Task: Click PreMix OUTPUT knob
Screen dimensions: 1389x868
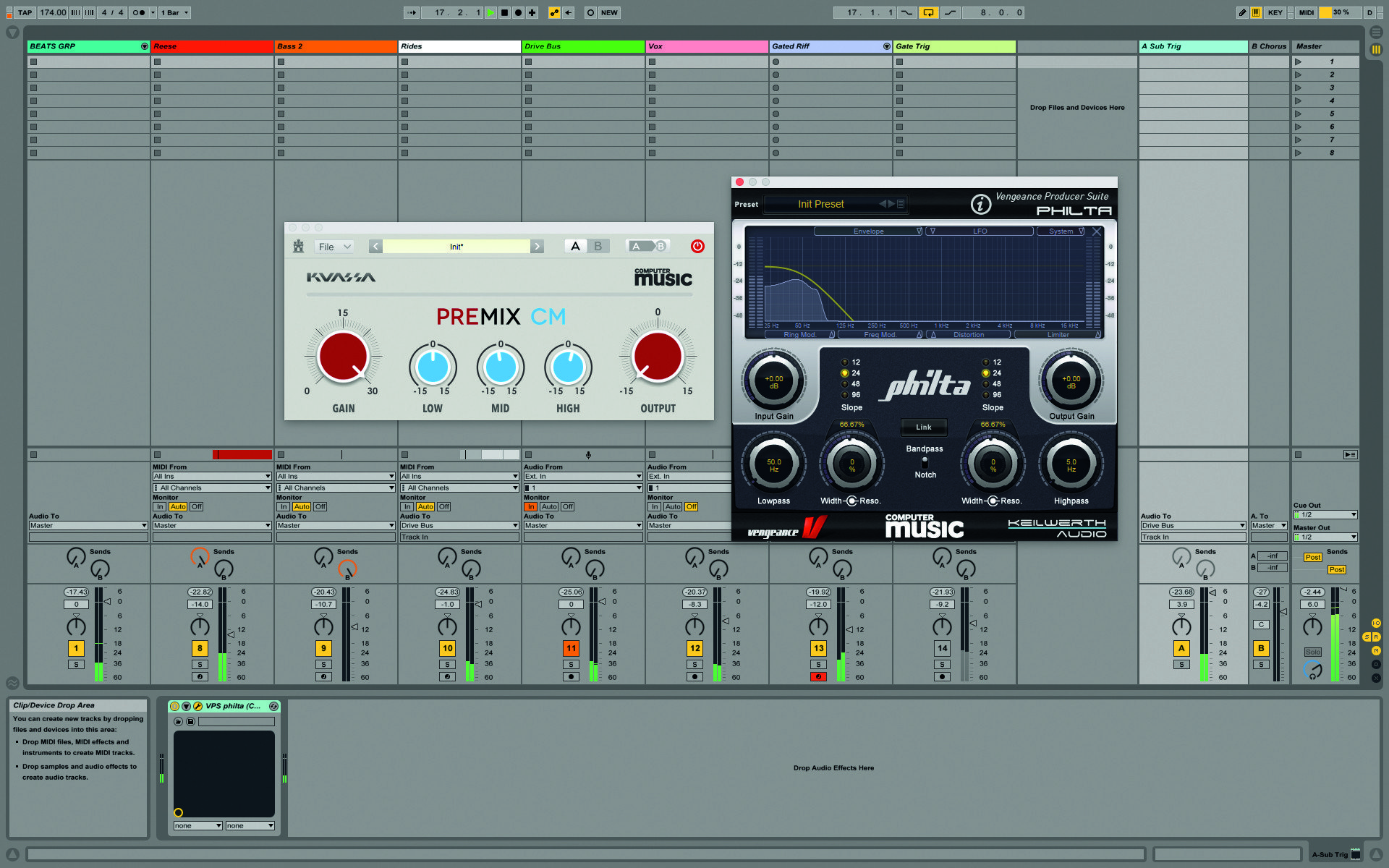Action: click(x=658, y=357)
